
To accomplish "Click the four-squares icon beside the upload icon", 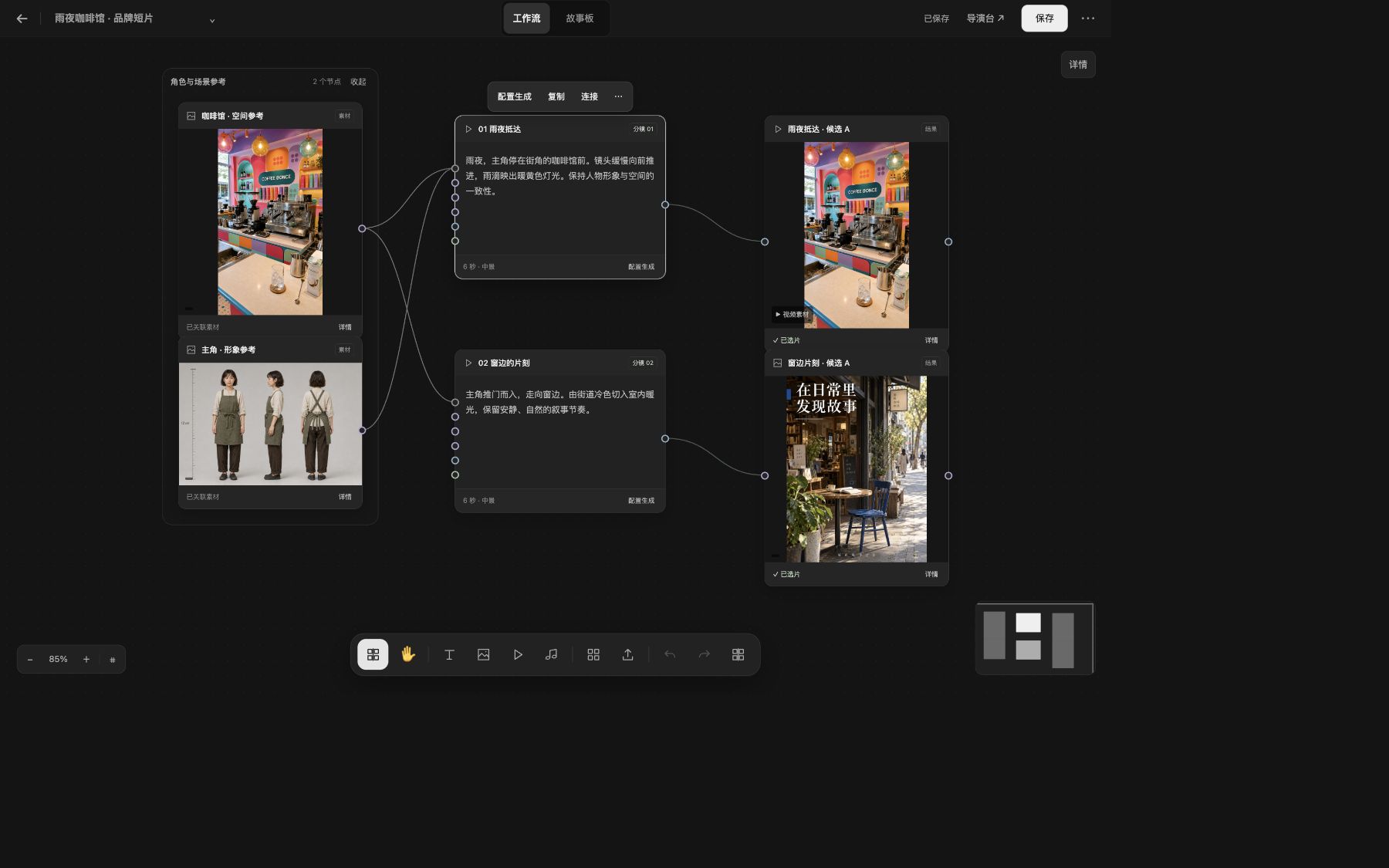I will pos(593,654).
